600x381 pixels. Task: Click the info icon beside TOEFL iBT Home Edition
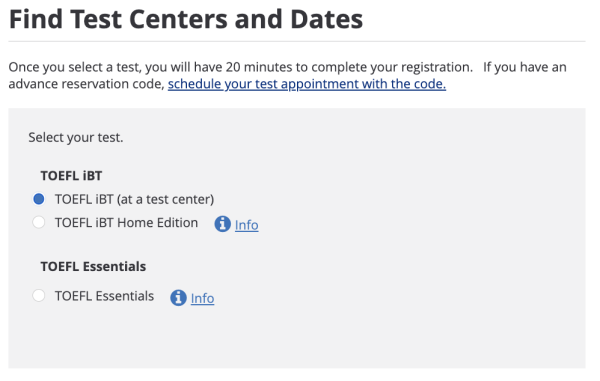pyautogui.click(x=222, y=224)
